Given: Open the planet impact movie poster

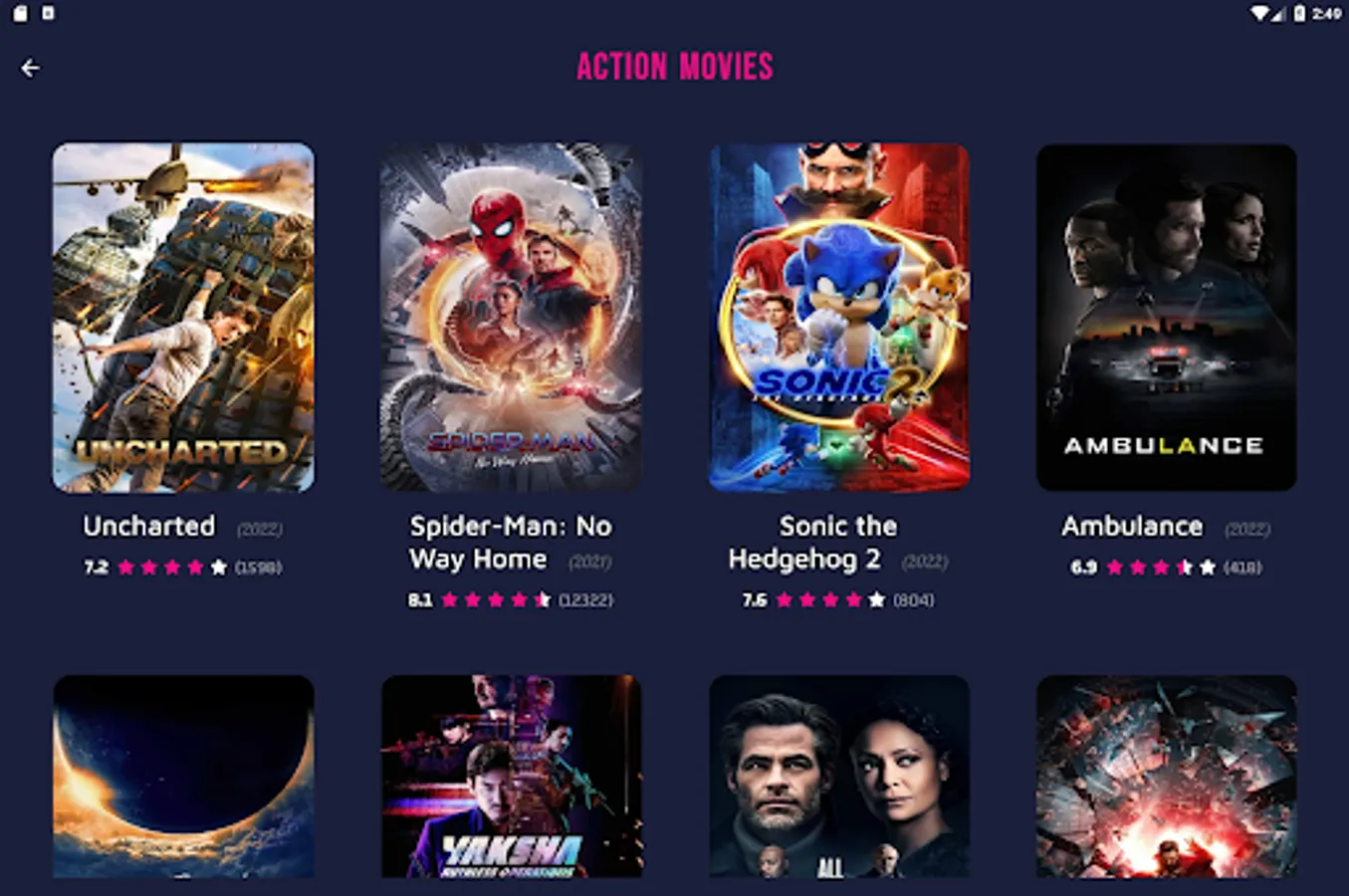Looking at the screenshot, I should 183,777.
